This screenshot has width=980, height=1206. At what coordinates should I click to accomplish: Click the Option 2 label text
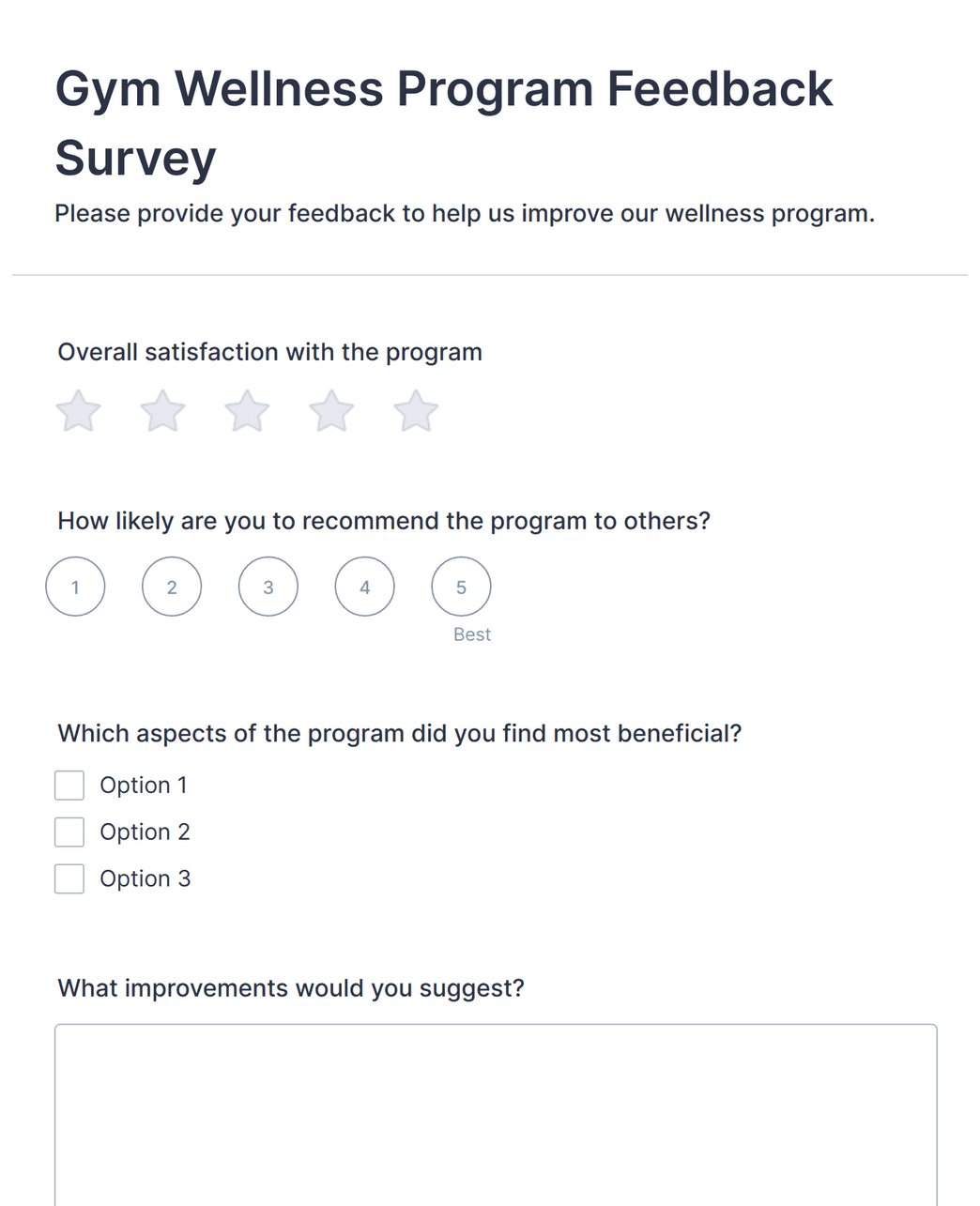coord(145,832)
